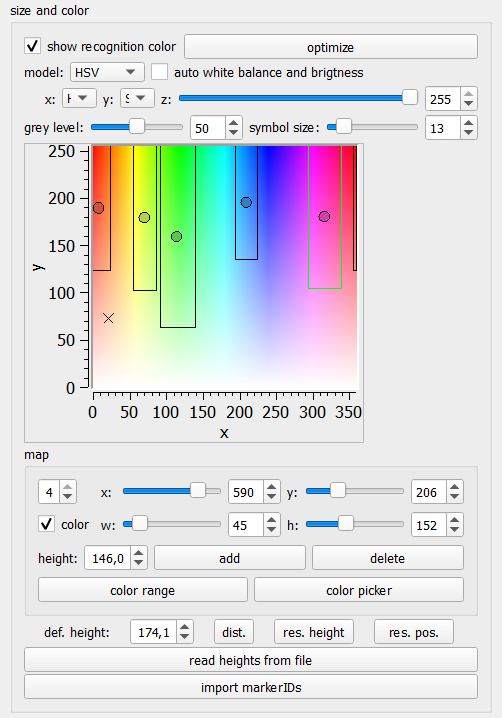The image size is (502, 718).
Task: Select the green circle marker in plot
Action: click(176, 236)
